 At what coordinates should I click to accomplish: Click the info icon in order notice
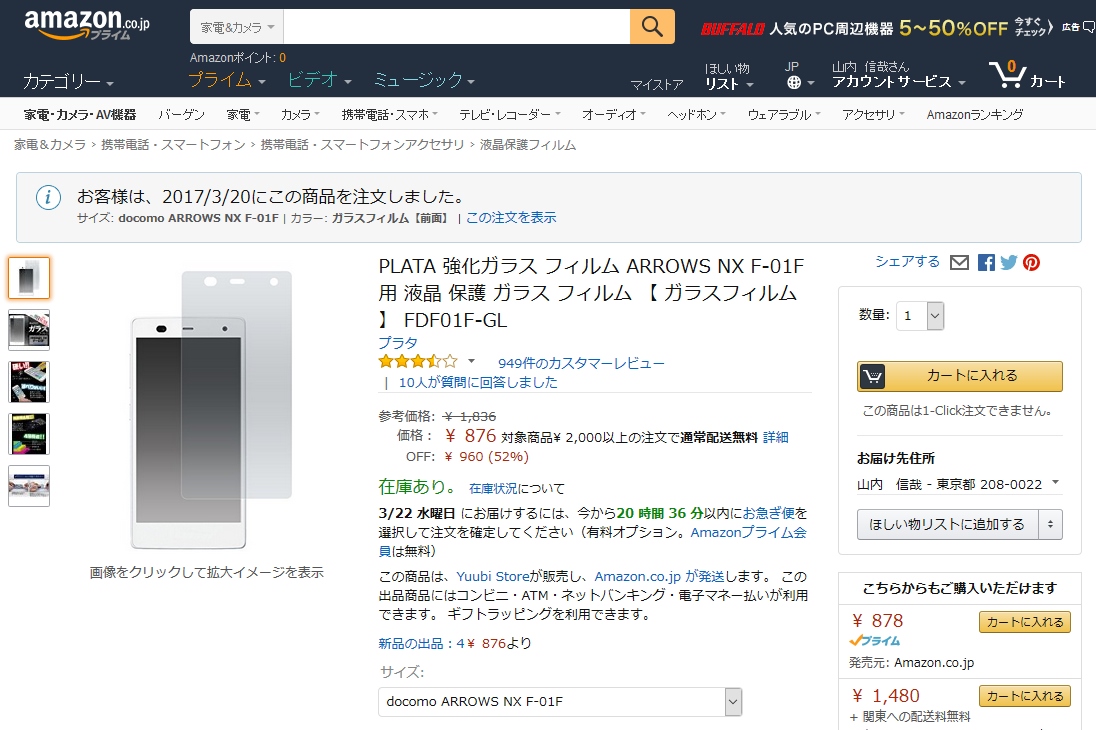pyautogui.click(x=48, y=197)
